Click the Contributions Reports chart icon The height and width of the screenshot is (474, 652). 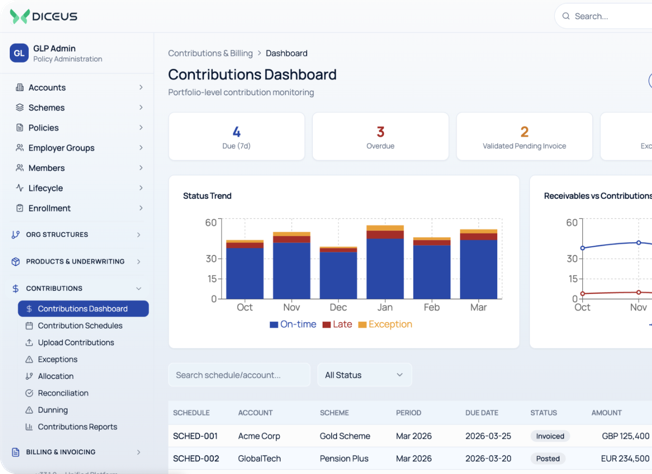click(x=29, y=427)
